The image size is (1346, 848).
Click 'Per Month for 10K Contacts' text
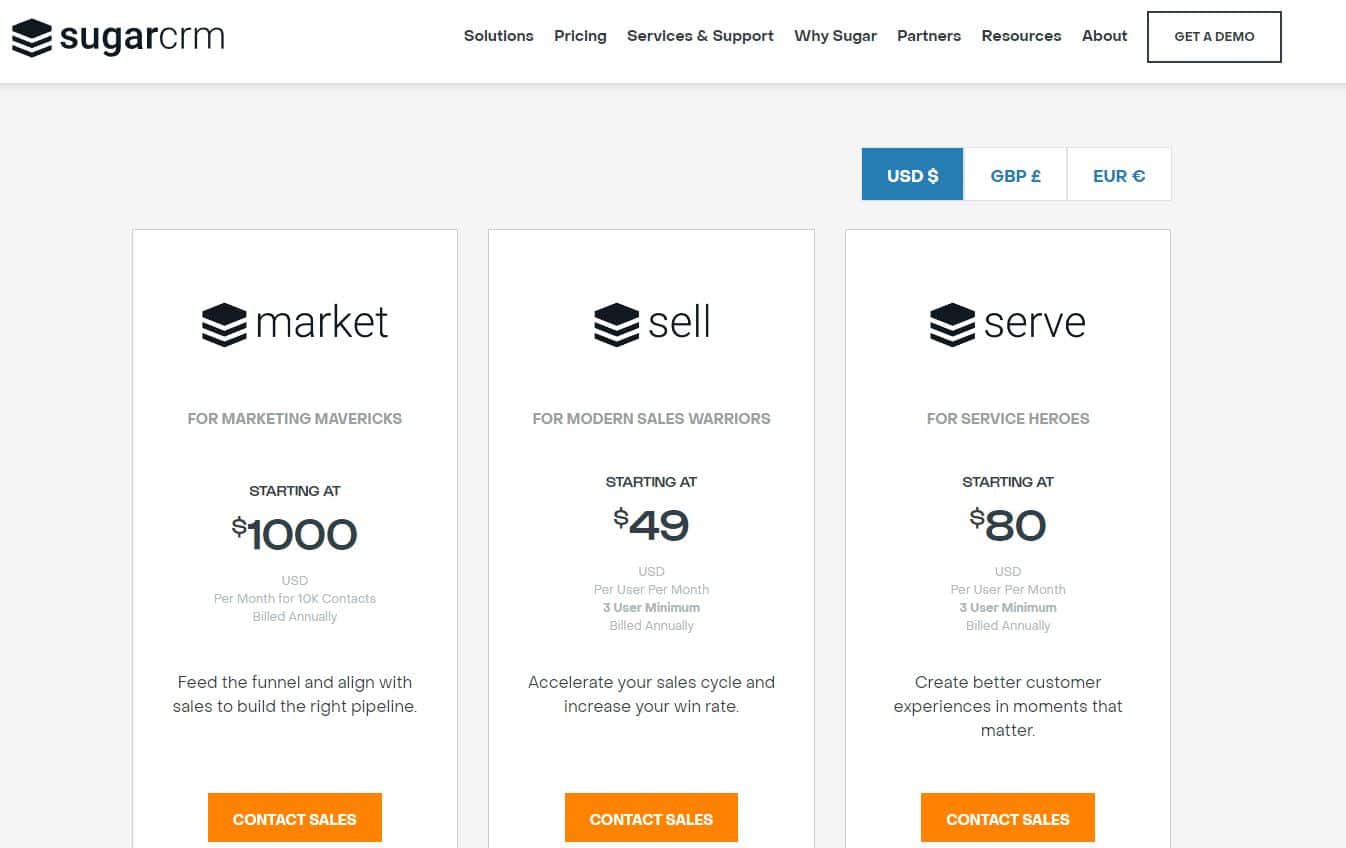tap(295, 599)
